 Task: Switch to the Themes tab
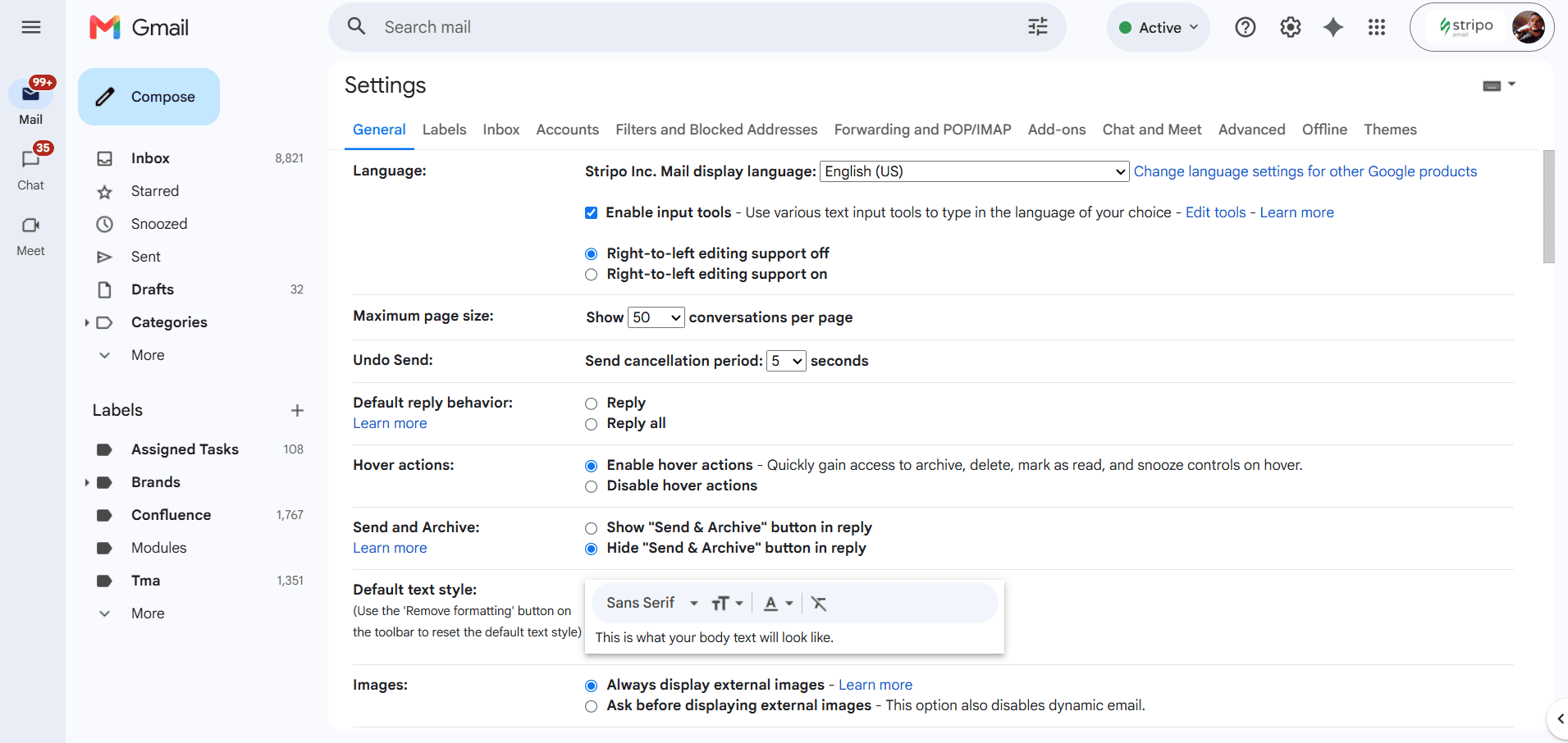(x=1390, y=130)
